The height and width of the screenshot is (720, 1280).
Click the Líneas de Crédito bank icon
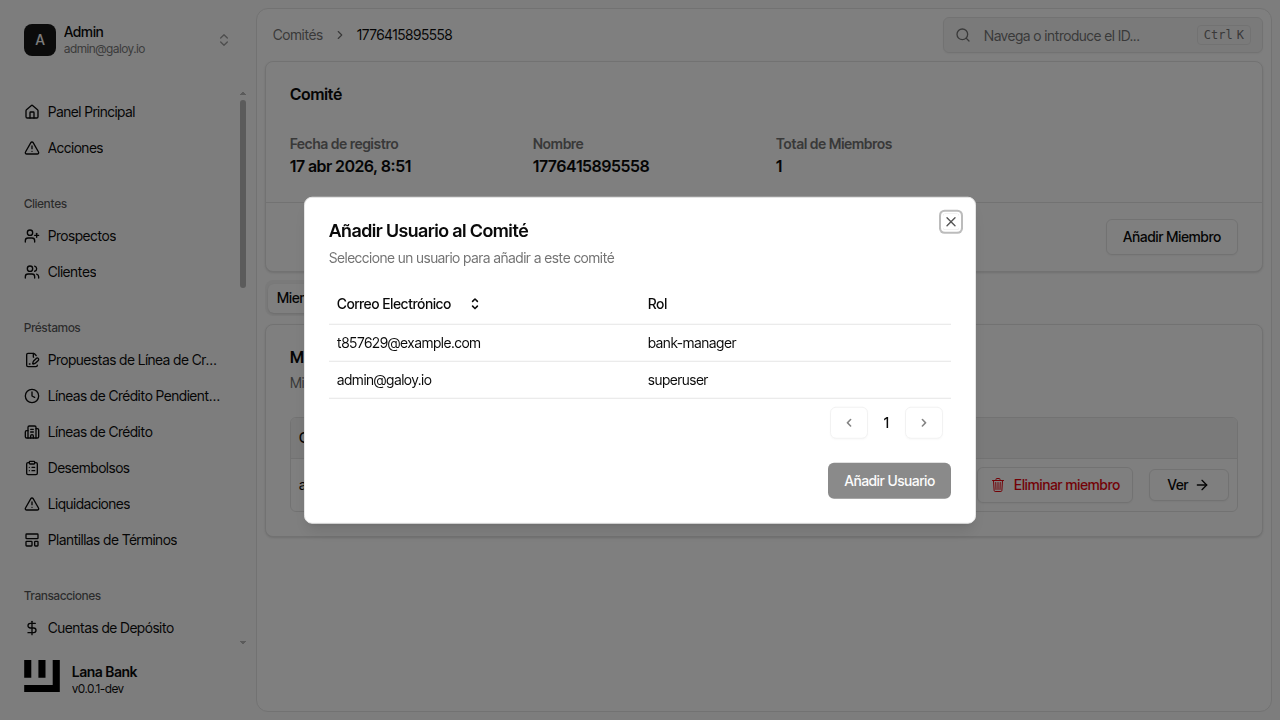32,432
